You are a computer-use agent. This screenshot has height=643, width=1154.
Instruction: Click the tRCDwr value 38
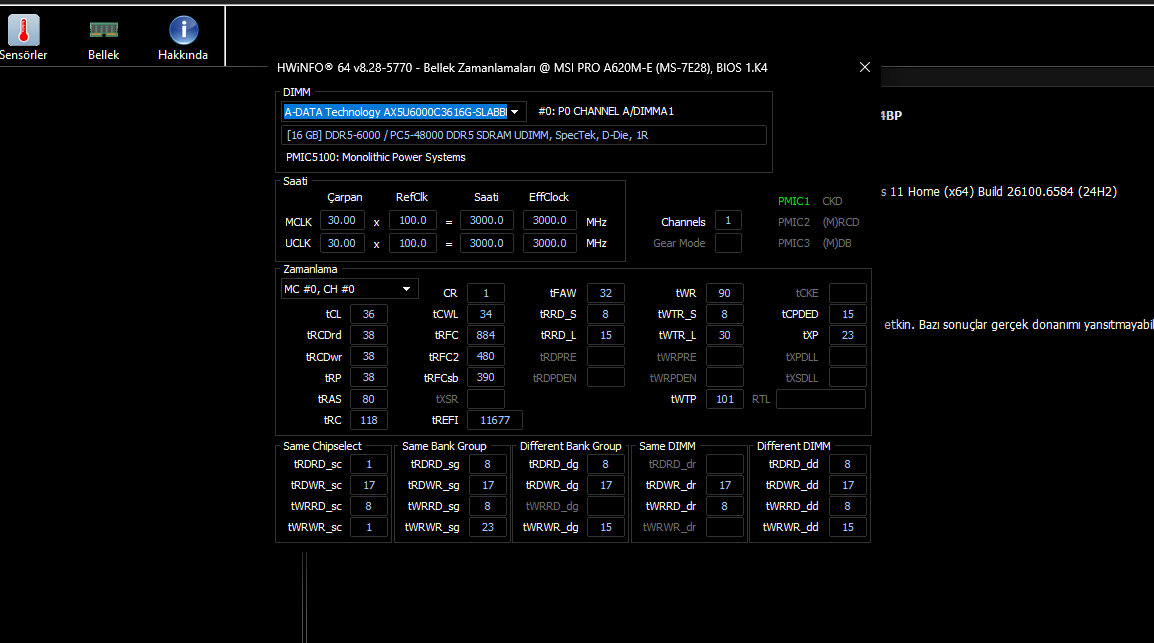(x=369, y=356)
